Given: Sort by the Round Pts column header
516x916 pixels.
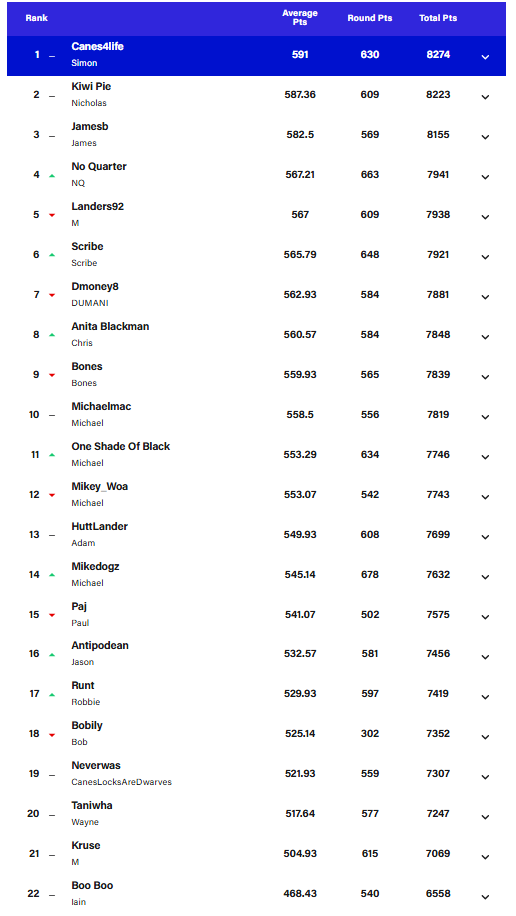Looking at the screenshot, I should [x=370, y=18].
